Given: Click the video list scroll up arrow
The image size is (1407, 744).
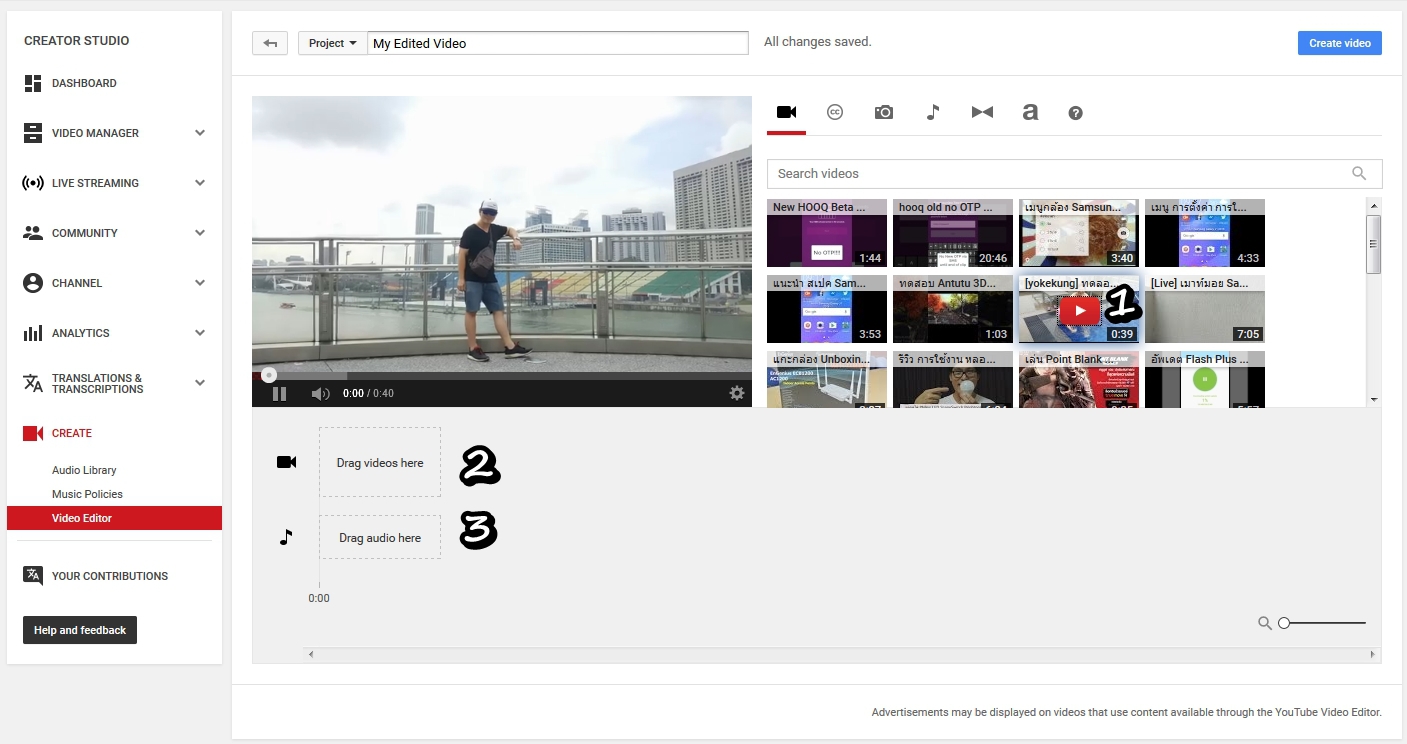Looking at the screenshot, I should pyautogui.click(x=1374, y=206).
